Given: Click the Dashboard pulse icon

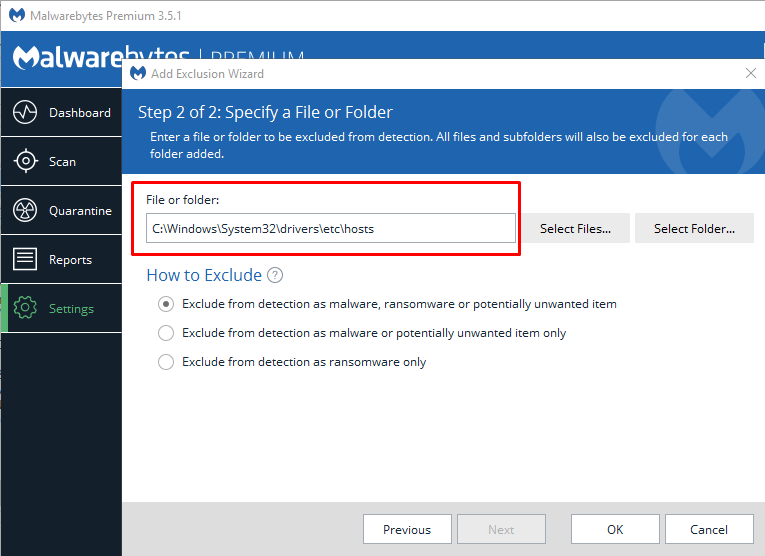Looking at the screenshot, I should click(x=25, y=112).
